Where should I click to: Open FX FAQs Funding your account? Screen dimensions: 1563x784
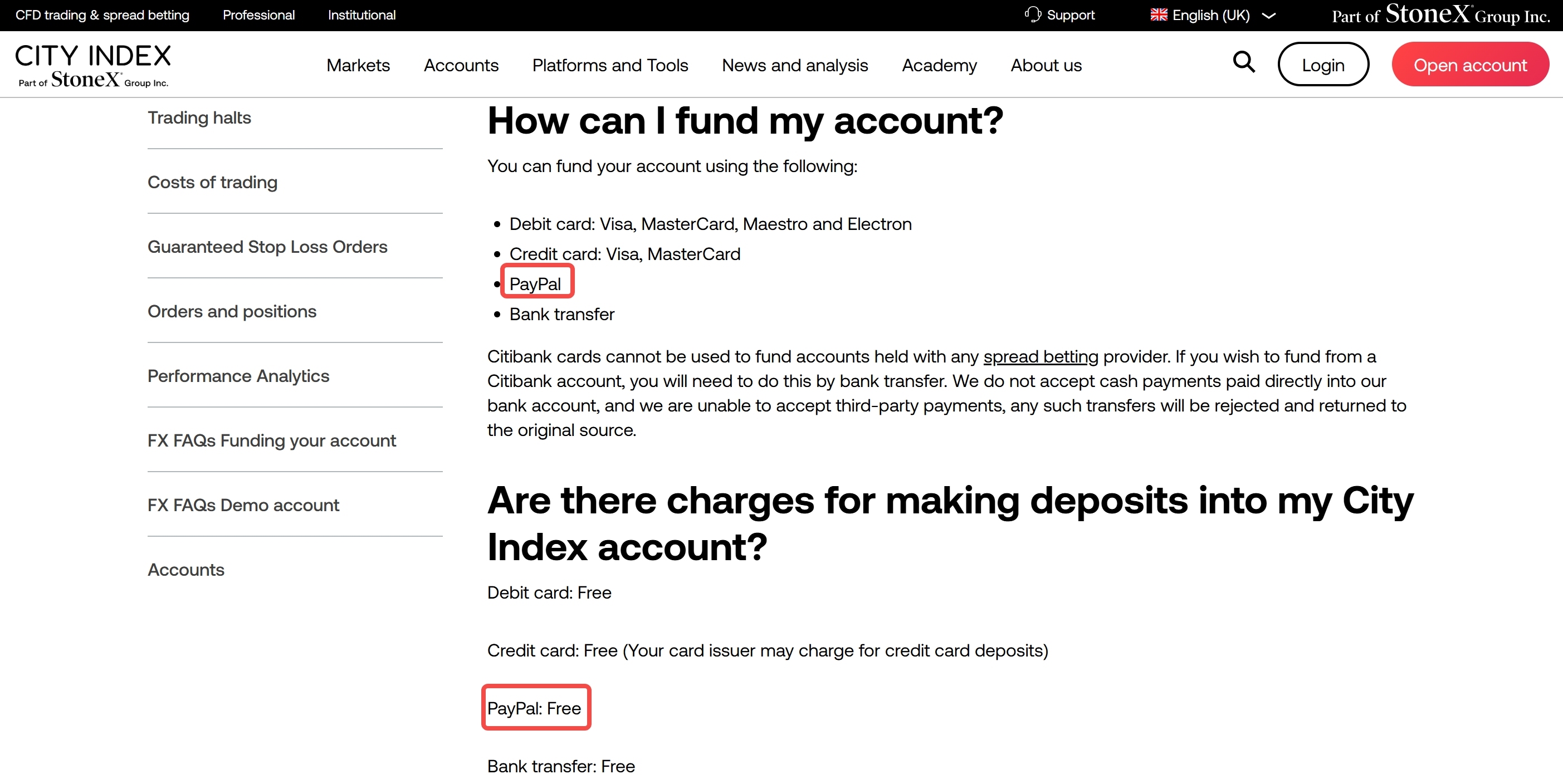(272, 441)
